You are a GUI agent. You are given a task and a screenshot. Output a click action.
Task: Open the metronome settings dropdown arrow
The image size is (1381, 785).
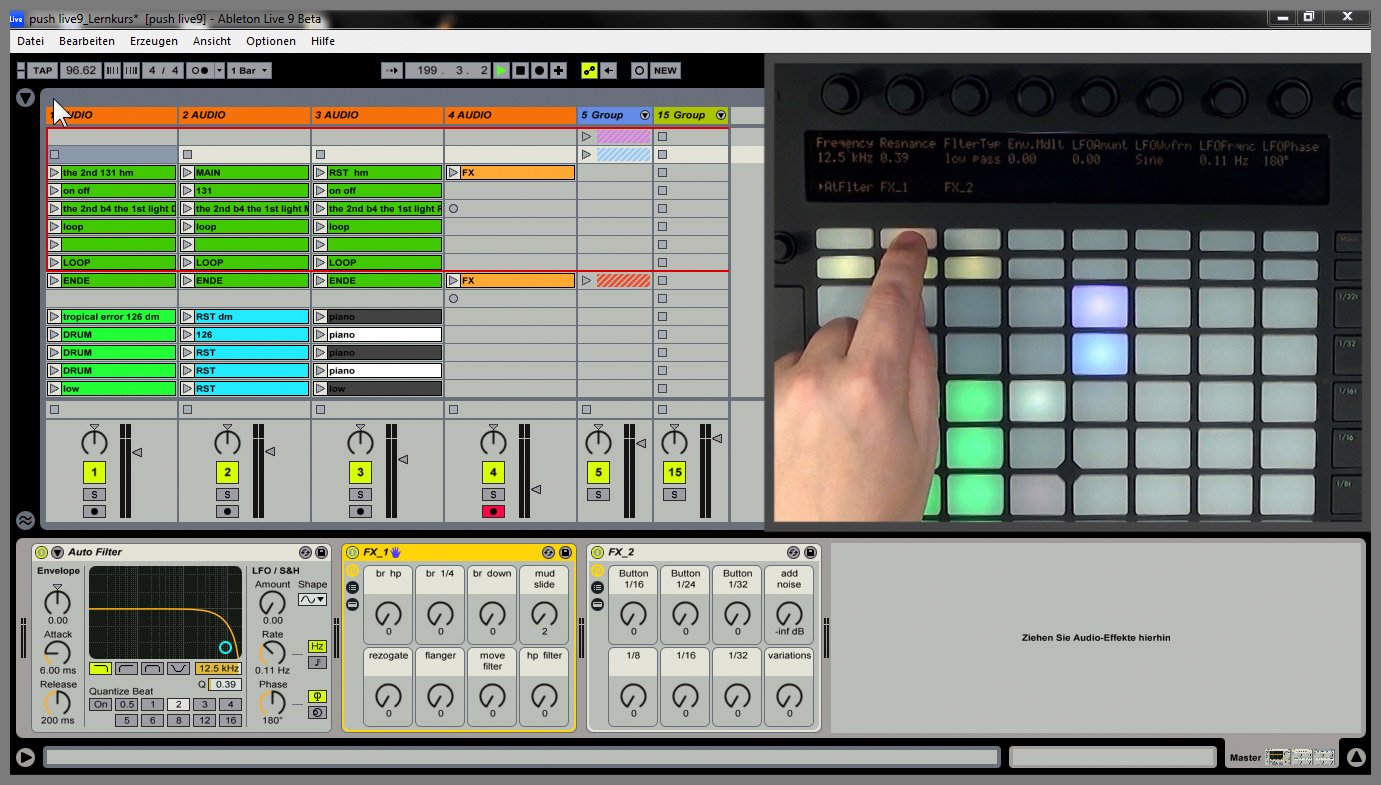coord(219,70)
